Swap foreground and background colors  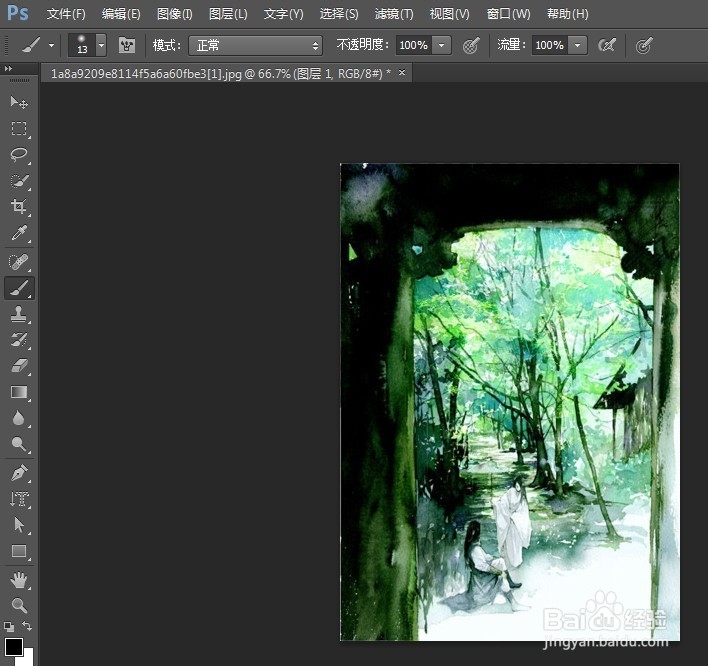click(x=27, y=626)
